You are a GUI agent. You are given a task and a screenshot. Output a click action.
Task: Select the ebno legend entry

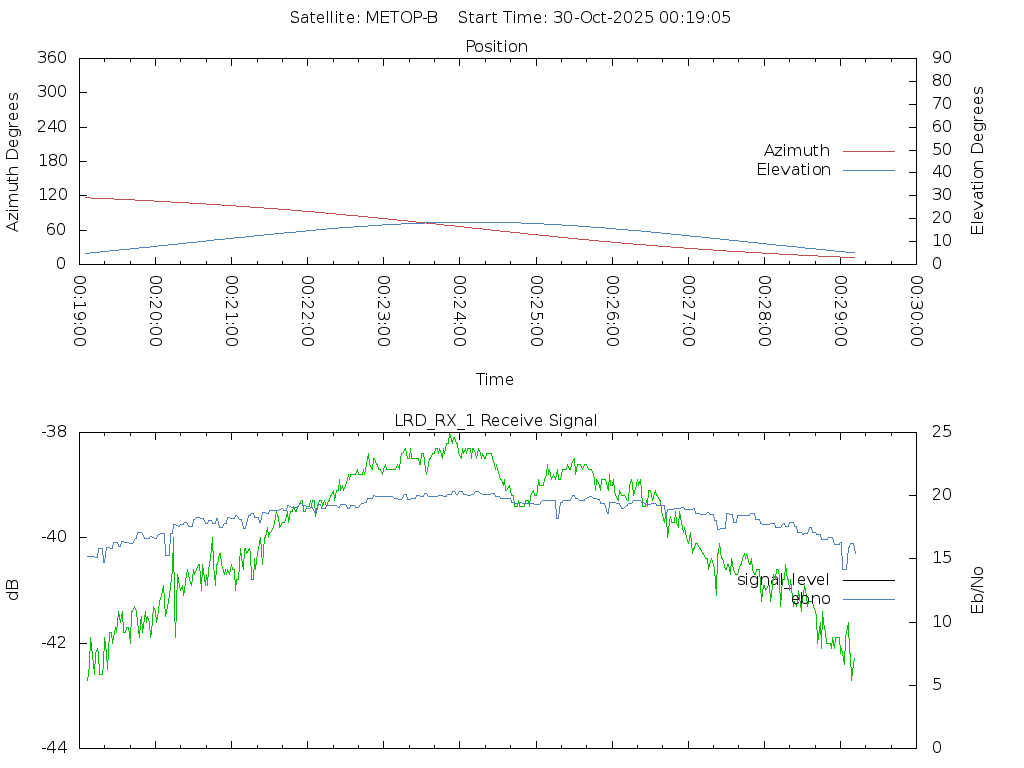(x=810, y=599)
